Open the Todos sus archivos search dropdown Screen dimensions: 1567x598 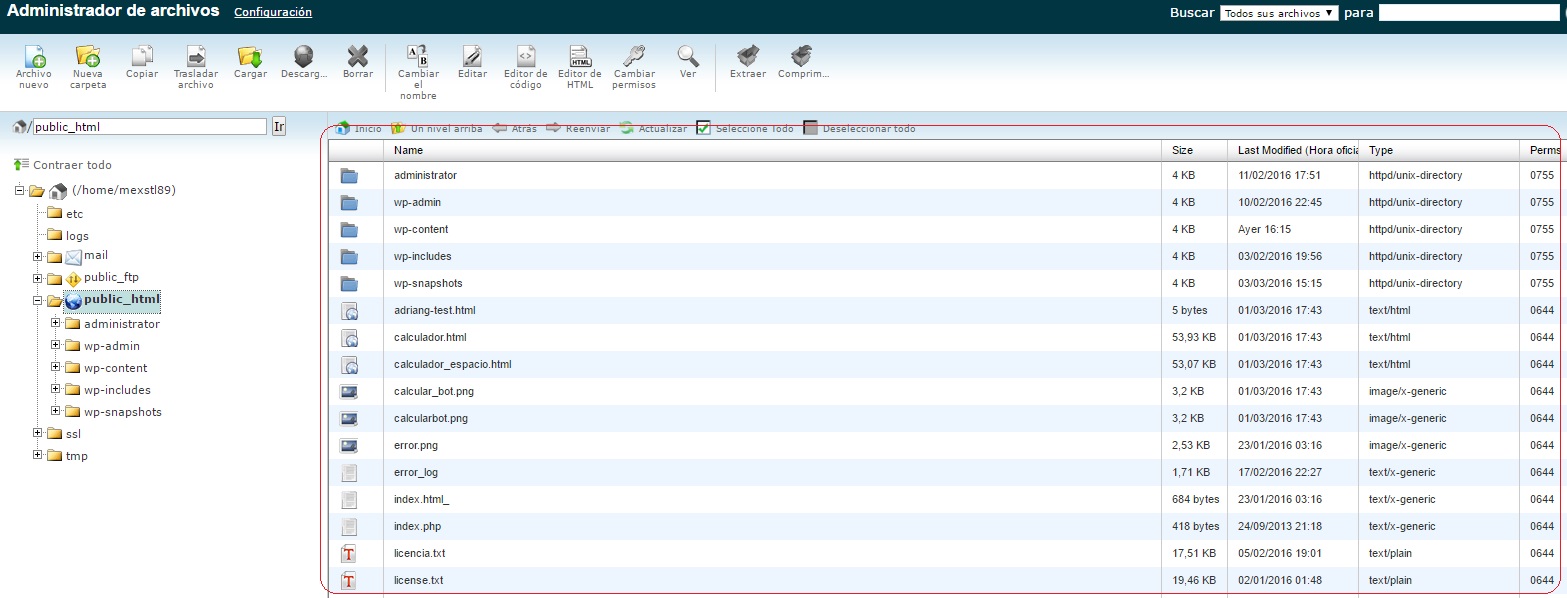click(x=1279, y=13)
